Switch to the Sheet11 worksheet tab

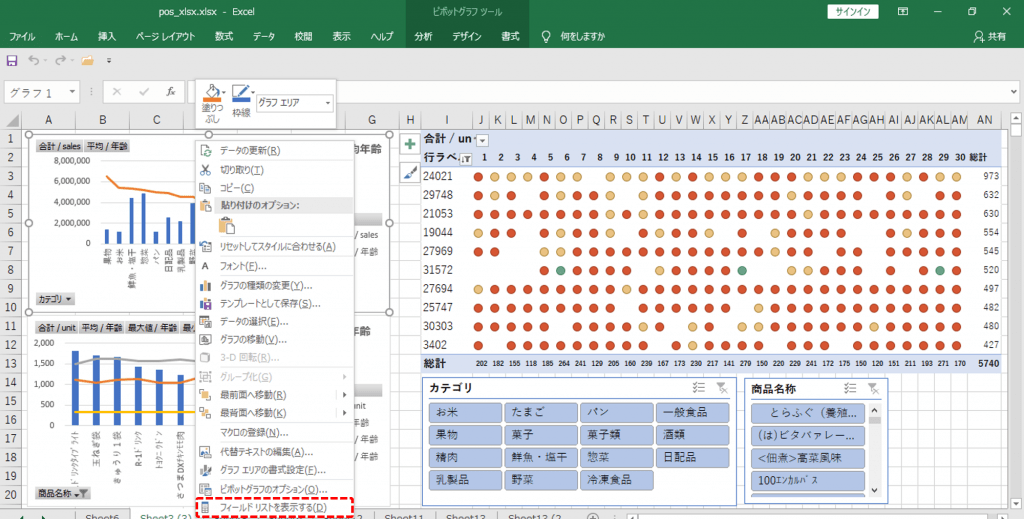[404, 515]
